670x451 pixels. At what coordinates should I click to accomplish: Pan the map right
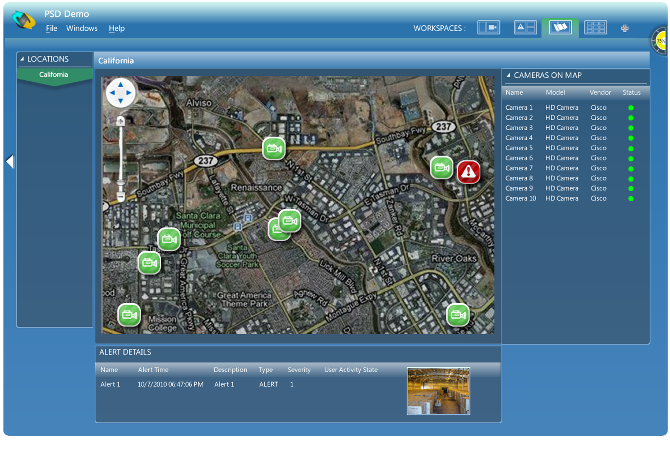[x=129, y=93]
